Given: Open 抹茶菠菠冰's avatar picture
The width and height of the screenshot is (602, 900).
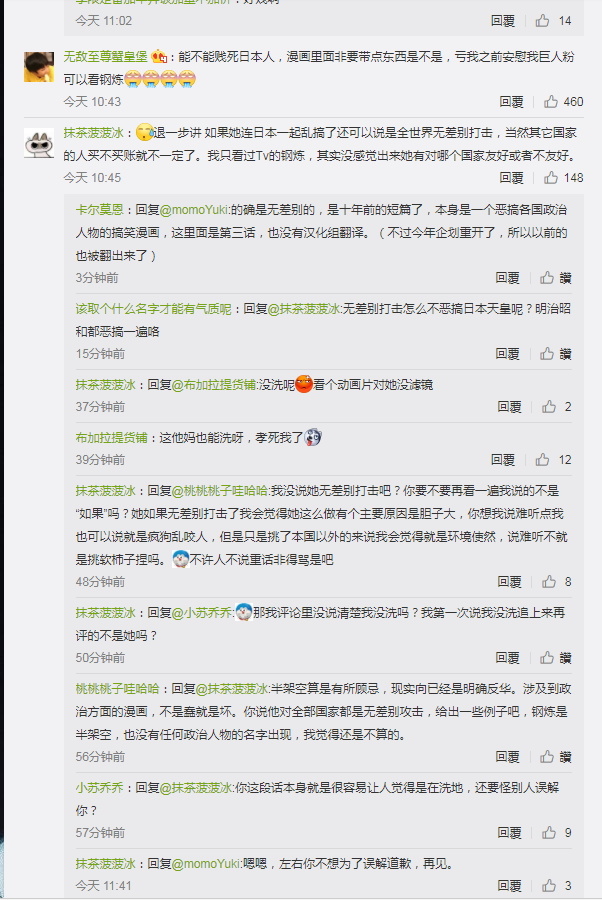Looking at the screenshot, I should 39,142.
